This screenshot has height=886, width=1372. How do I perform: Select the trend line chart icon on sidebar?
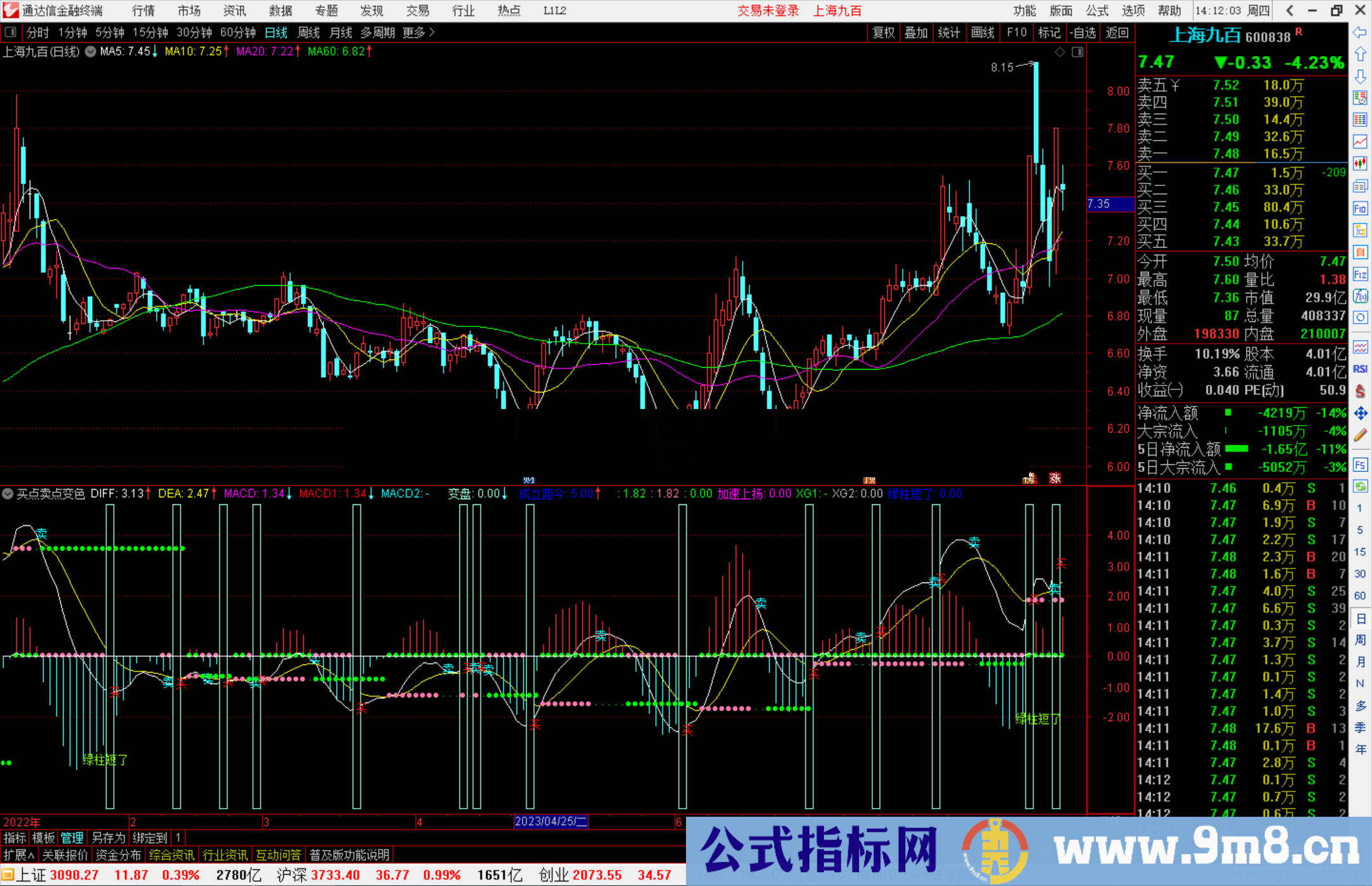1361,142
